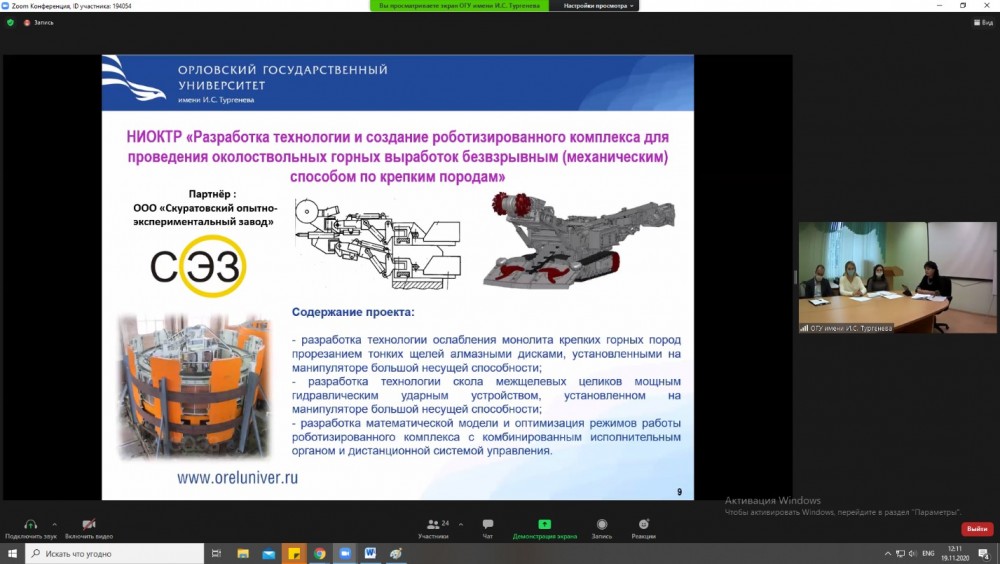Expand audio options arrow beside Подключить звук

(x=54, y=523)
